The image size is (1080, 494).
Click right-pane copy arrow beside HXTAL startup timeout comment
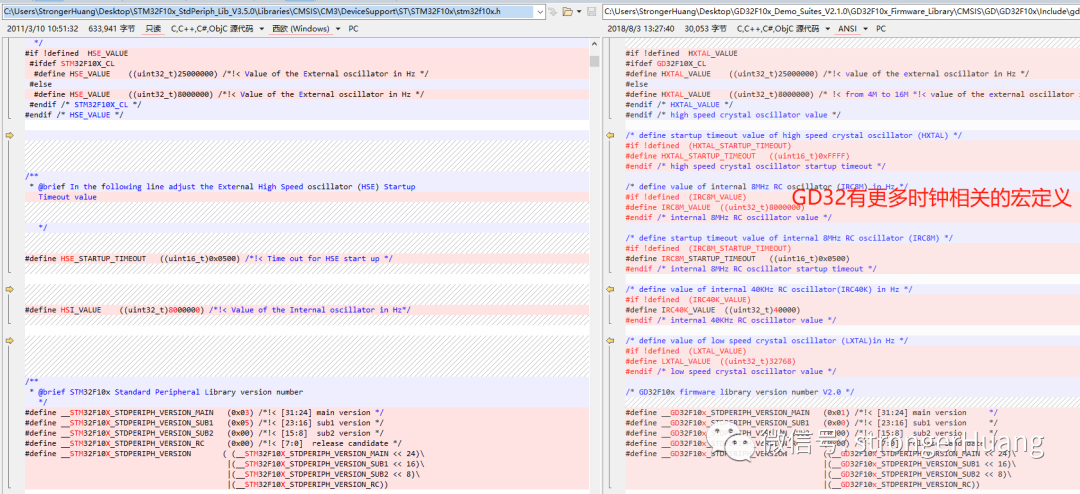610,136
